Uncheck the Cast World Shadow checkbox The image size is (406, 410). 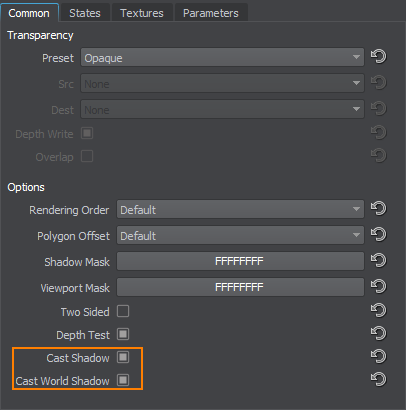point(123,380)
